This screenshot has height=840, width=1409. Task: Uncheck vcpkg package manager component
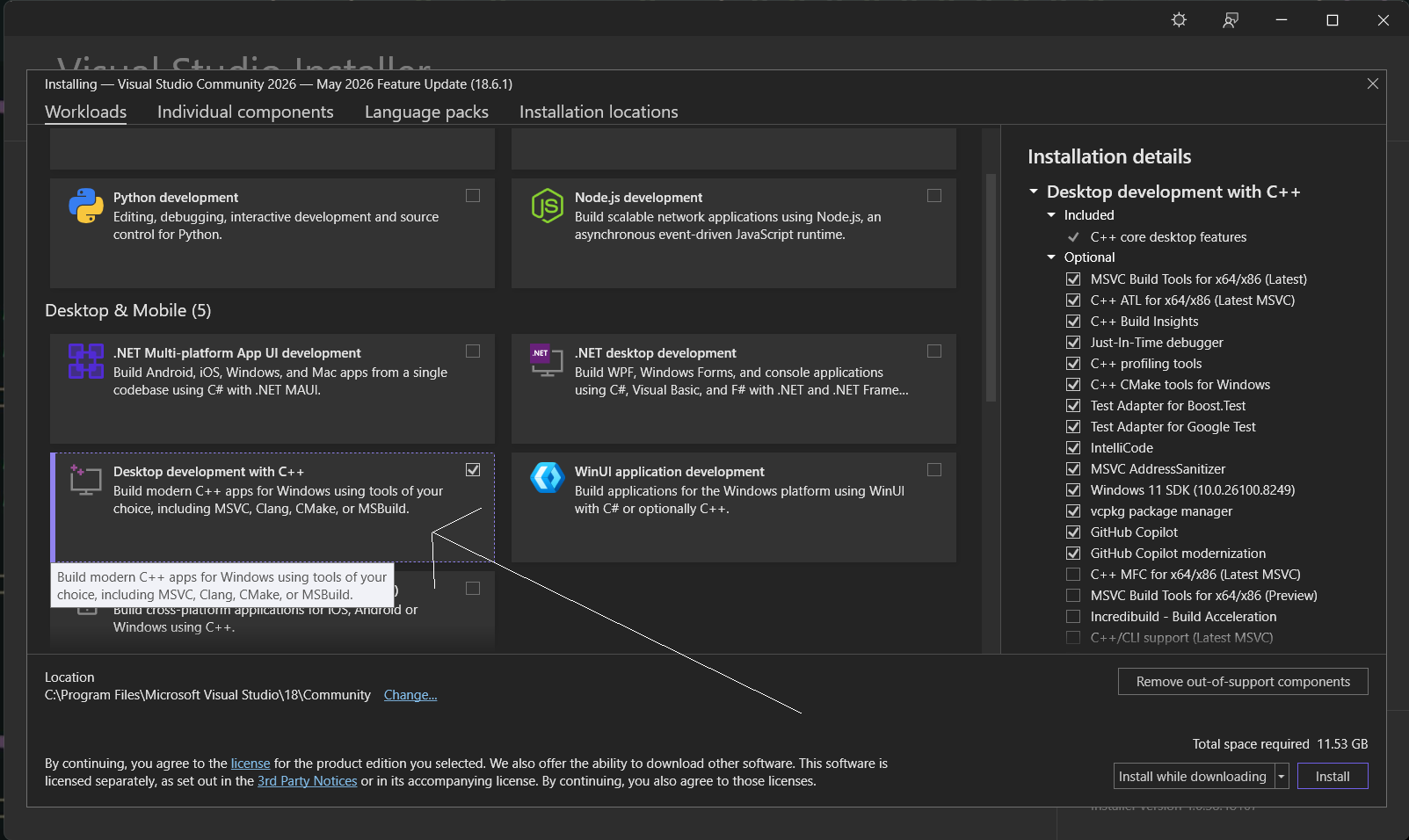(1073, 511)
